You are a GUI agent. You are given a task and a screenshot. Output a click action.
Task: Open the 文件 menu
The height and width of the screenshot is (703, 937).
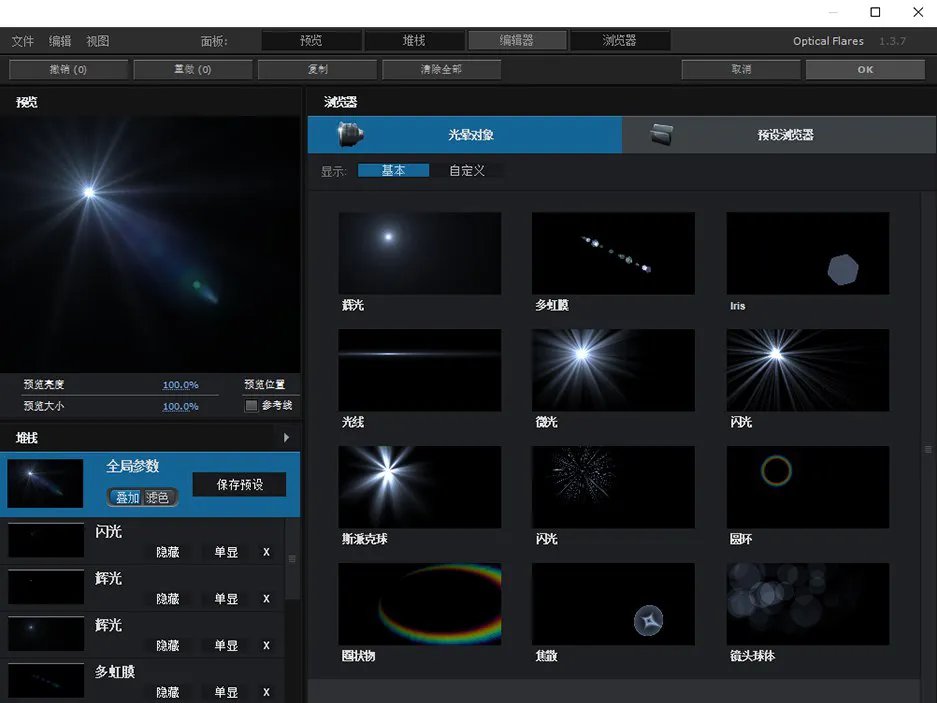pyautogui.click(x=22, y=41)
